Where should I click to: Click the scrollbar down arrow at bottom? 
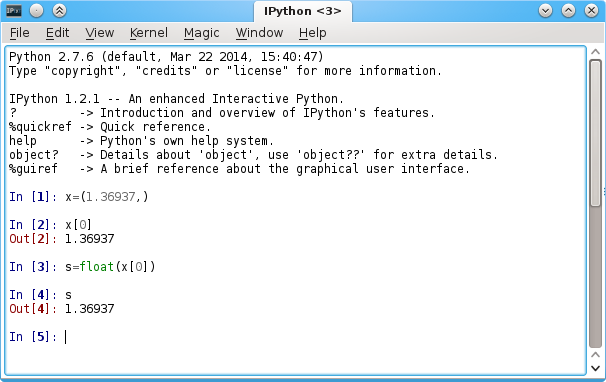[596, 368]
